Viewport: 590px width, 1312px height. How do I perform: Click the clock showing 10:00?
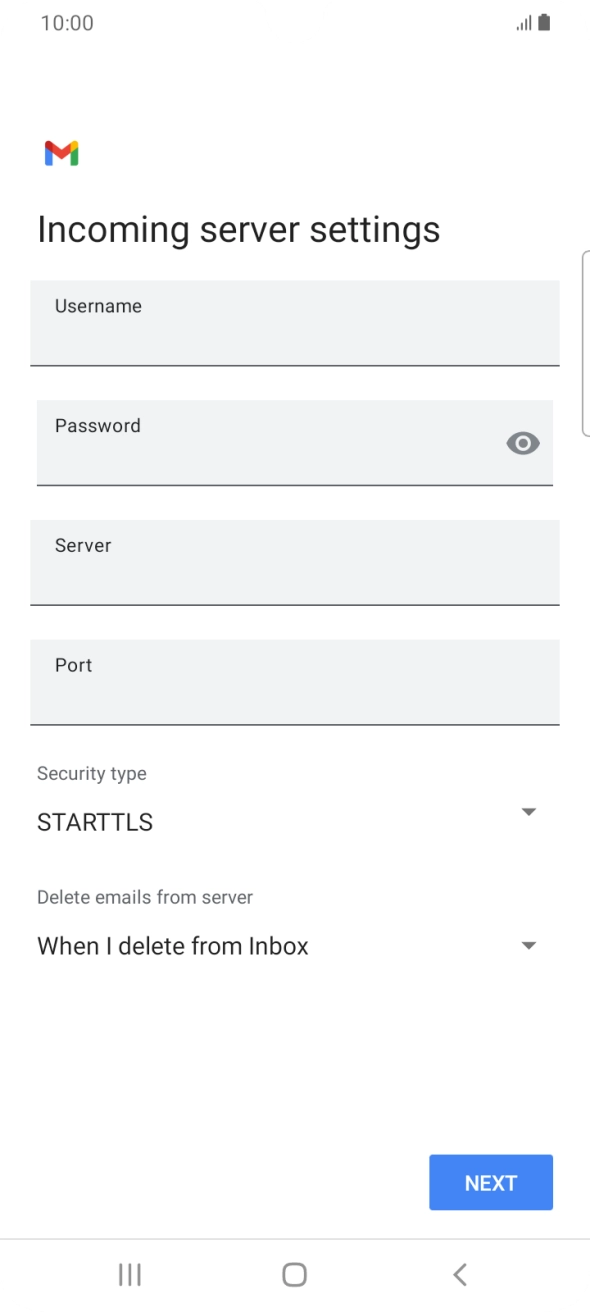[63, 22]
